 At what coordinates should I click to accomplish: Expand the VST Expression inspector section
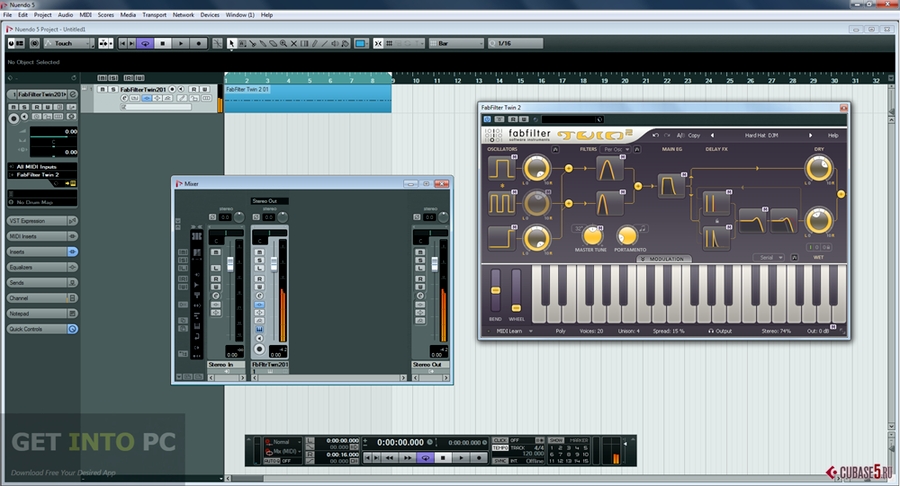coord(42,221)
